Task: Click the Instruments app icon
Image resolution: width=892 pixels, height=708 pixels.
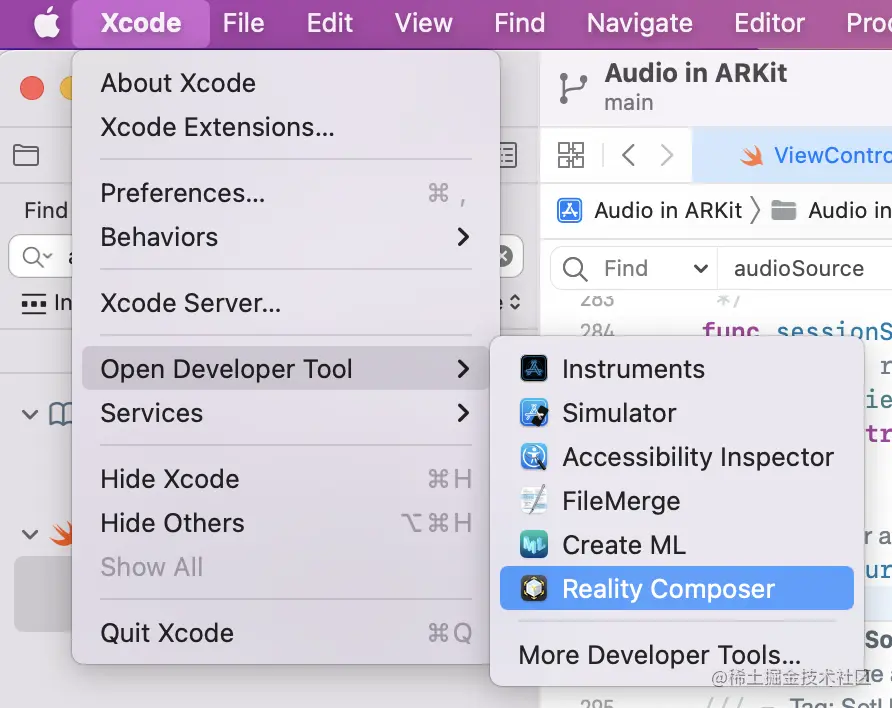Action: click(x=534, y=369)
